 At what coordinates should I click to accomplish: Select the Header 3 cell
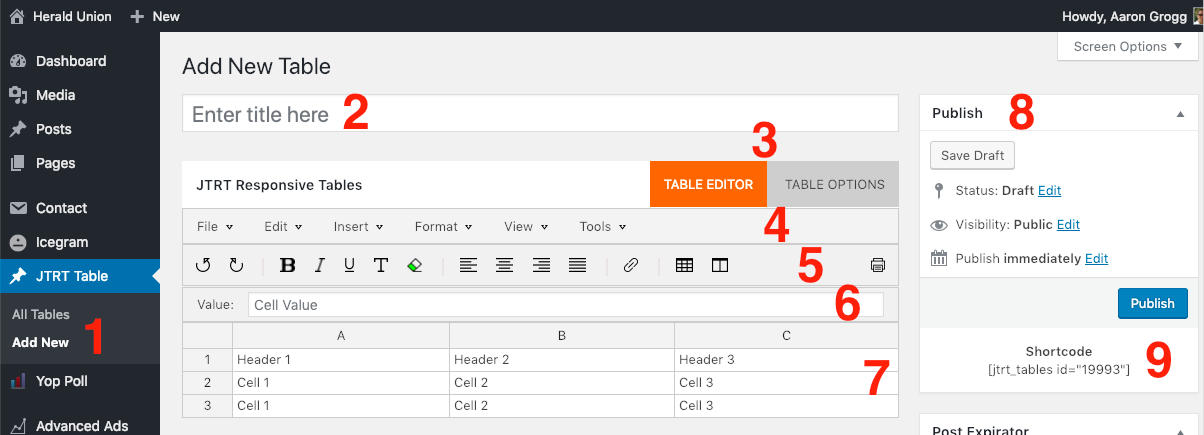pyautogui.click(x=786, y=359)
